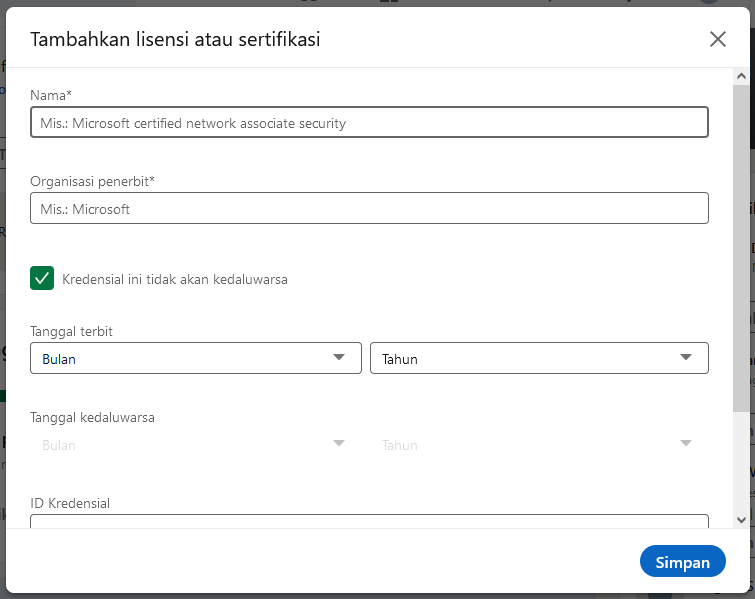The height and width of the screenshot is (599, 755).
Task: Click the 'Nama*' field label
Action: click(51, 95)
